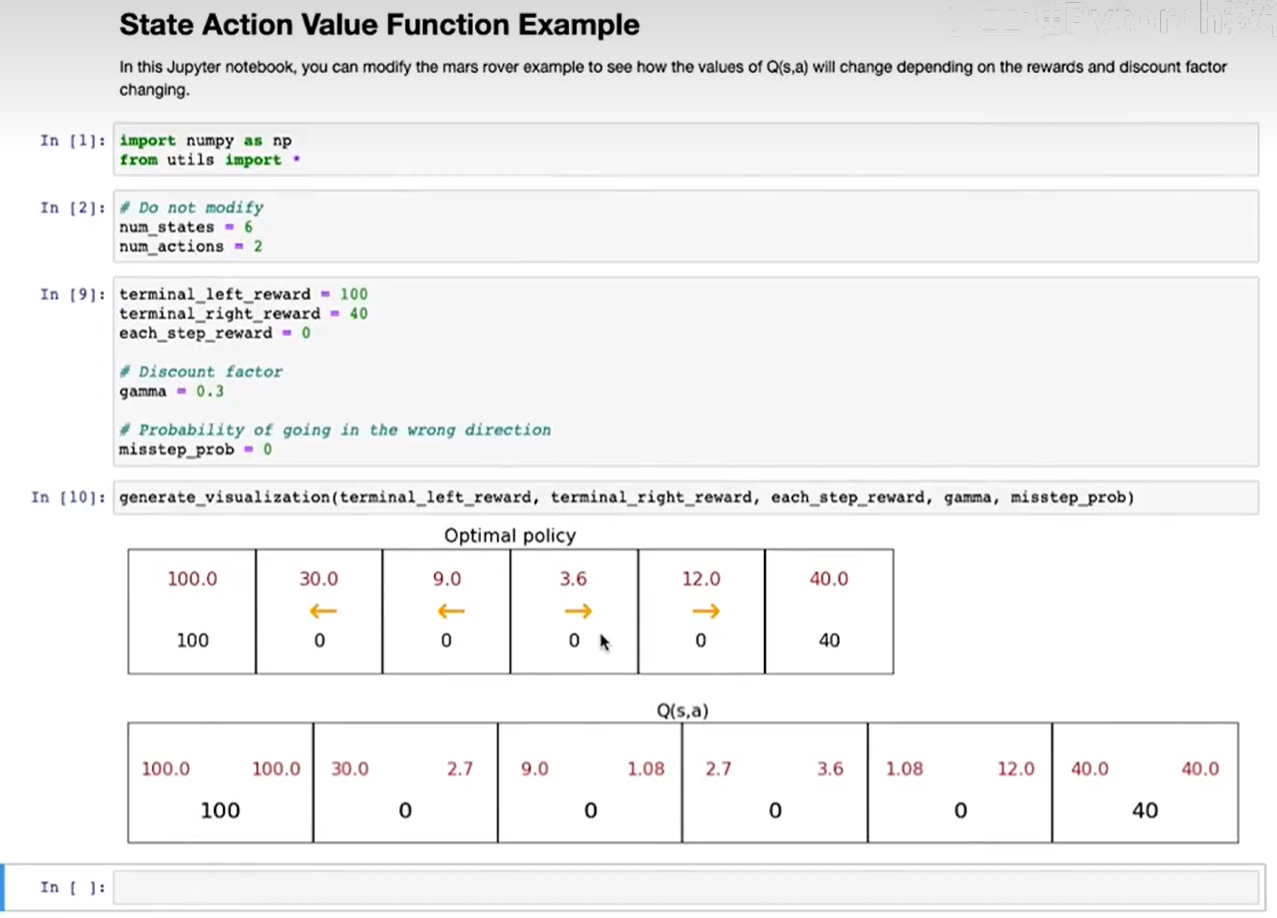Image resolution: width=1277 pixels, height=918 pixels.
Task: Click the 'import numpy as np' line
Action: tap(205, 141)
